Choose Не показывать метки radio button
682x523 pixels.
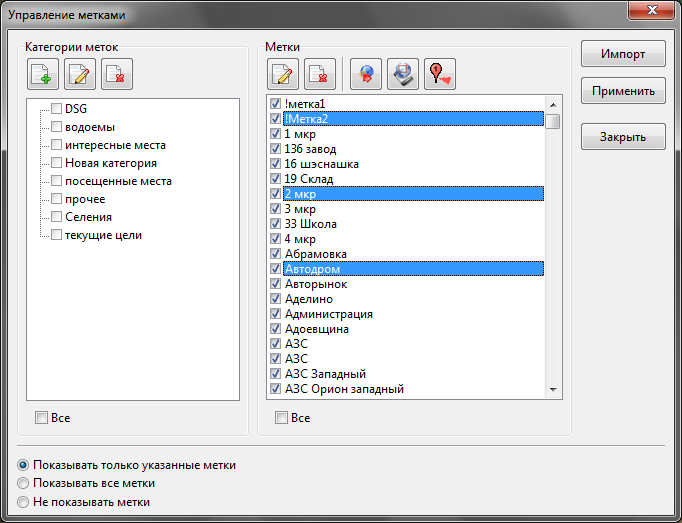point(24,502)
